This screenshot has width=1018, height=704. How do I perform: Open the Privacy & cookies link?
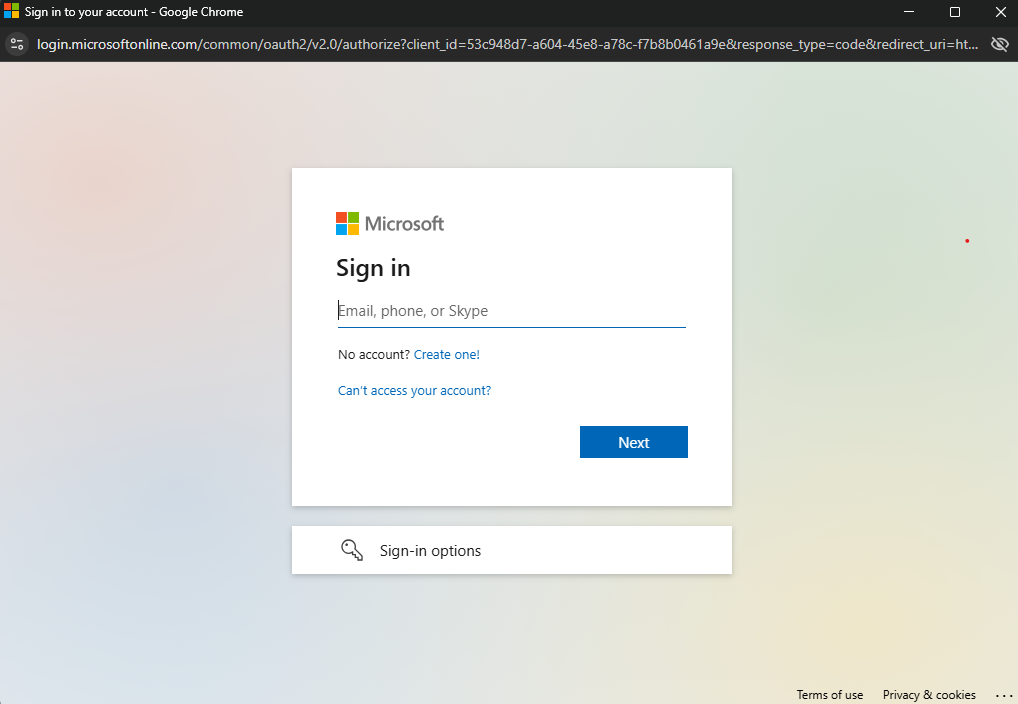[929, 695]
